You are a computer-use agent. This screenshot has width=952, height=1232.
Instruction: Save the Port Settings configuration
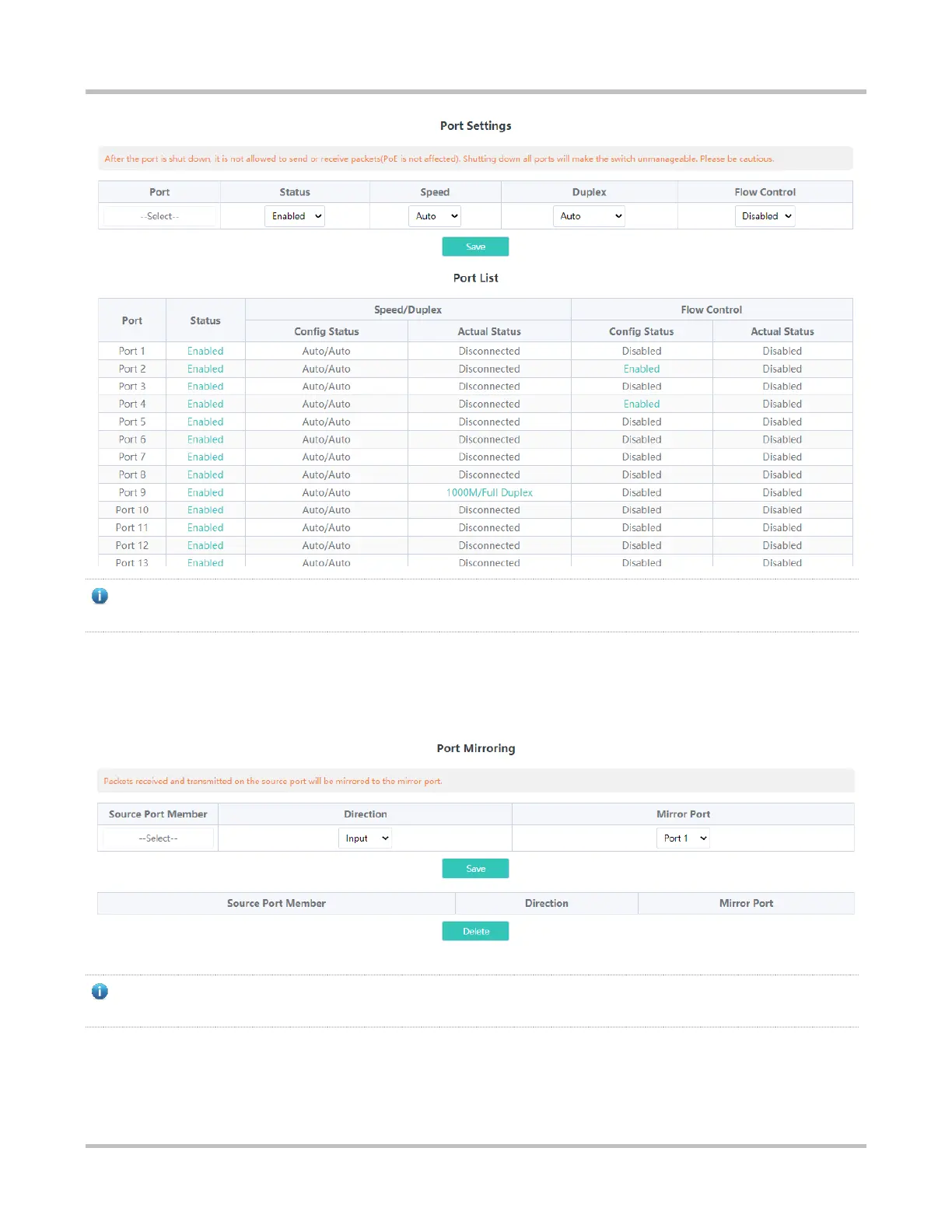coord(475,247)
